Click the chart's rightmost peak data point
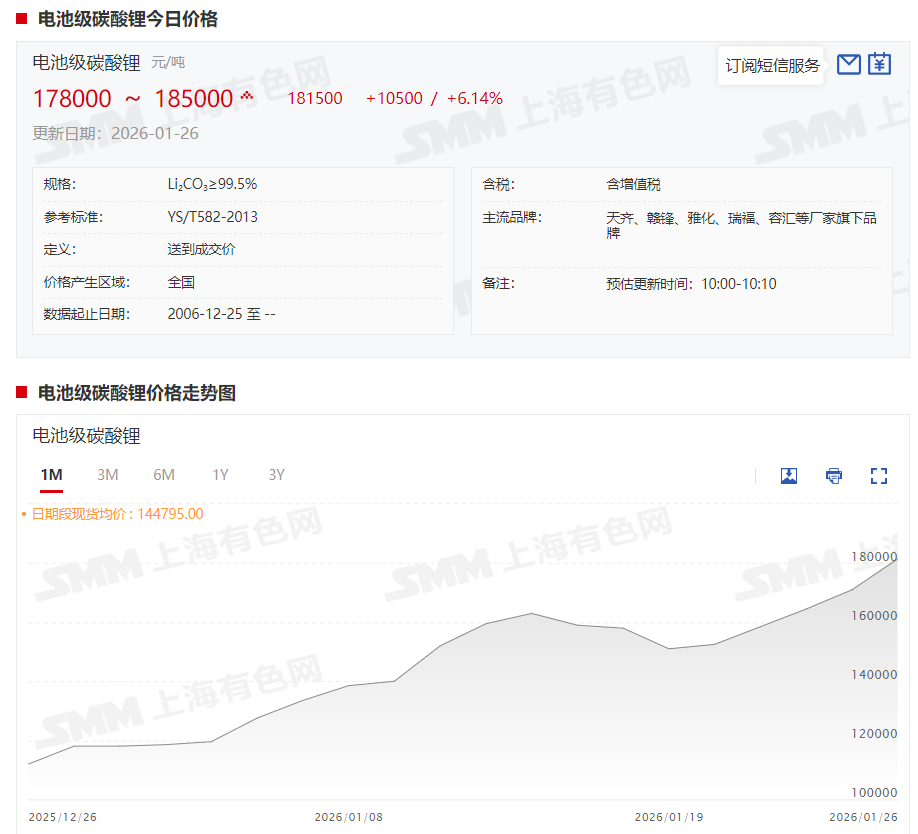 pos(896,560)
